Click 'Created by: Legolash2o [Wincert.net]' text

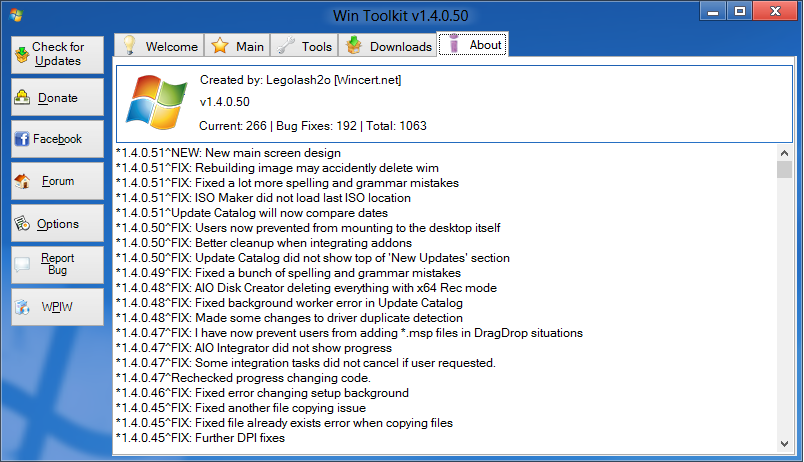[x=300, y=80]
